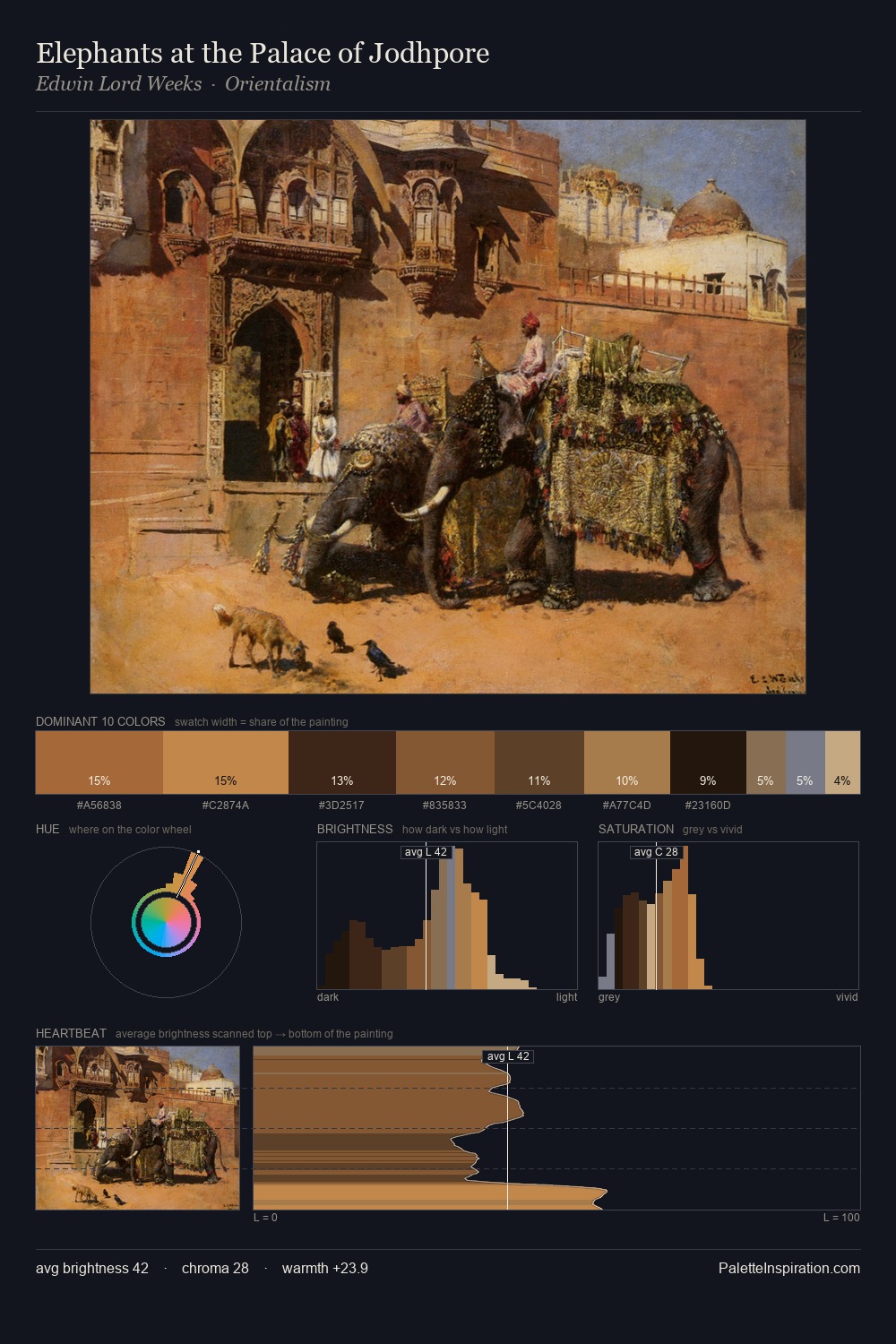Click artist name Edwin Lord Weeks
The height and width of the screenshot is (1344, 896).
coord(119,84)
